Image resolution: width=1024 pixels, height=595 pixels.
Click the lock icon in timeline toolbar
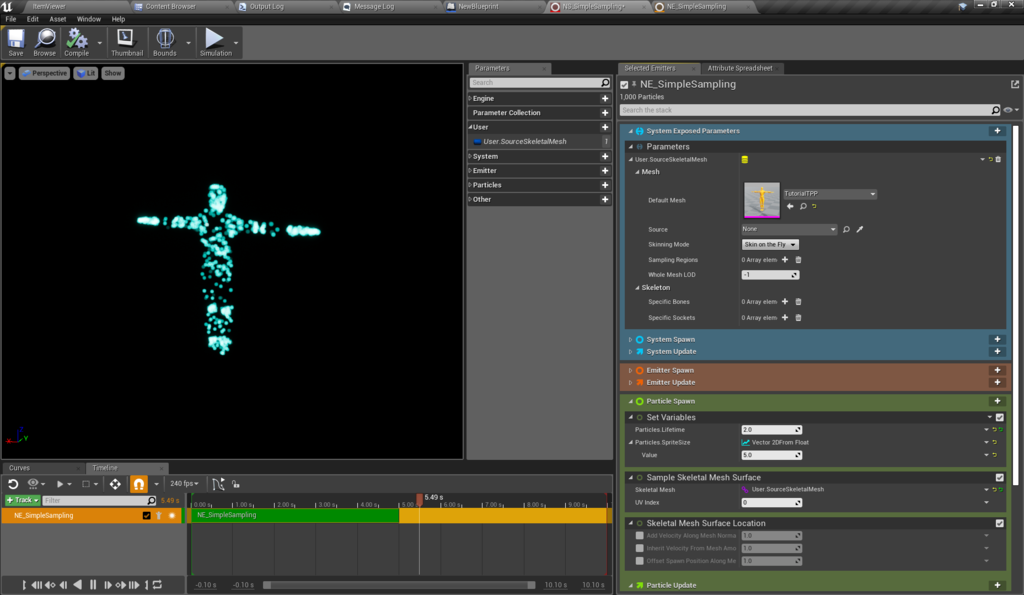point(236,484)
